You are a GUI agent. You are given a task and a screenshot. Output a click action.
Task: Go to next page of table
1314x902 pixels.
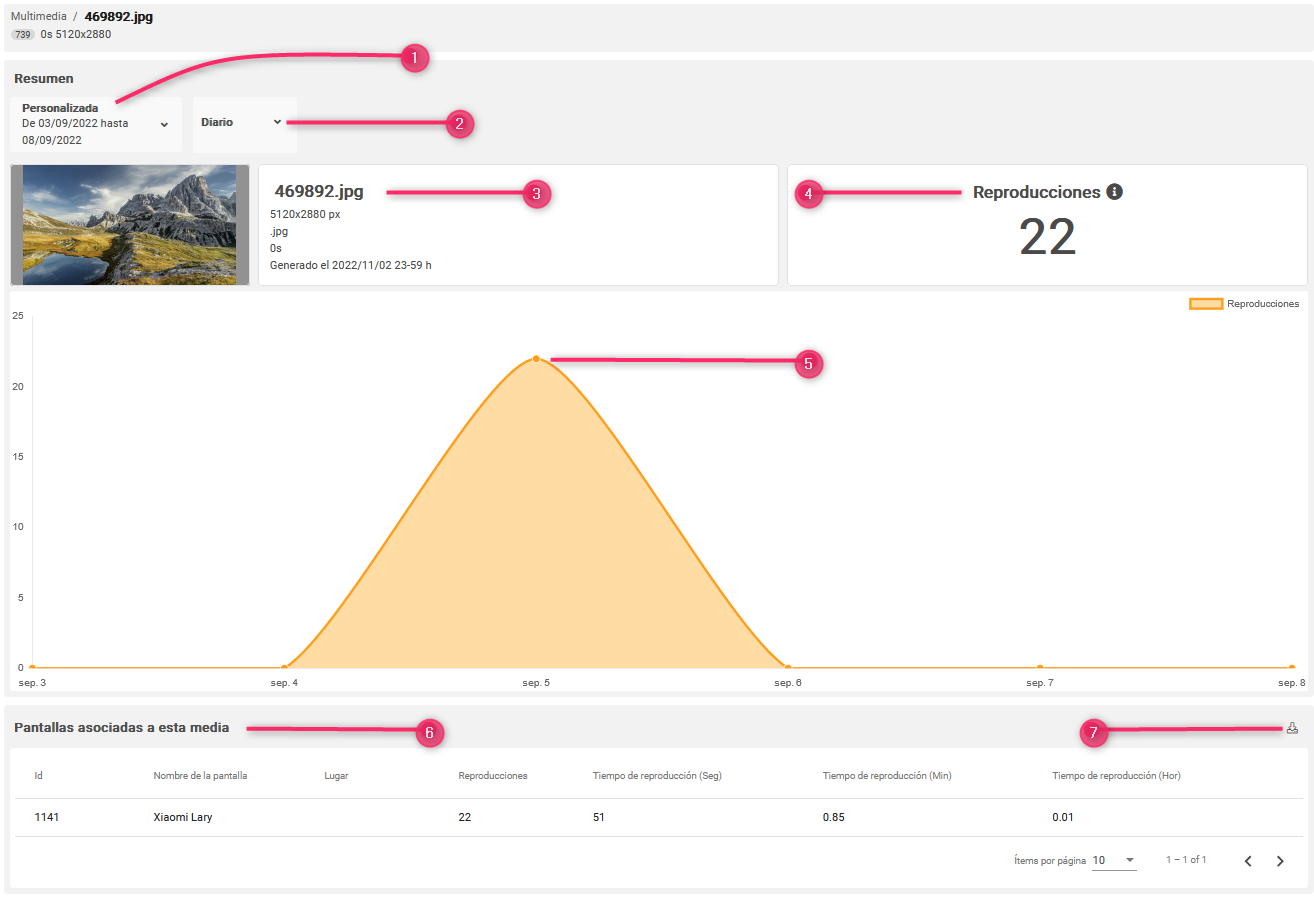tap(1280, 861)
